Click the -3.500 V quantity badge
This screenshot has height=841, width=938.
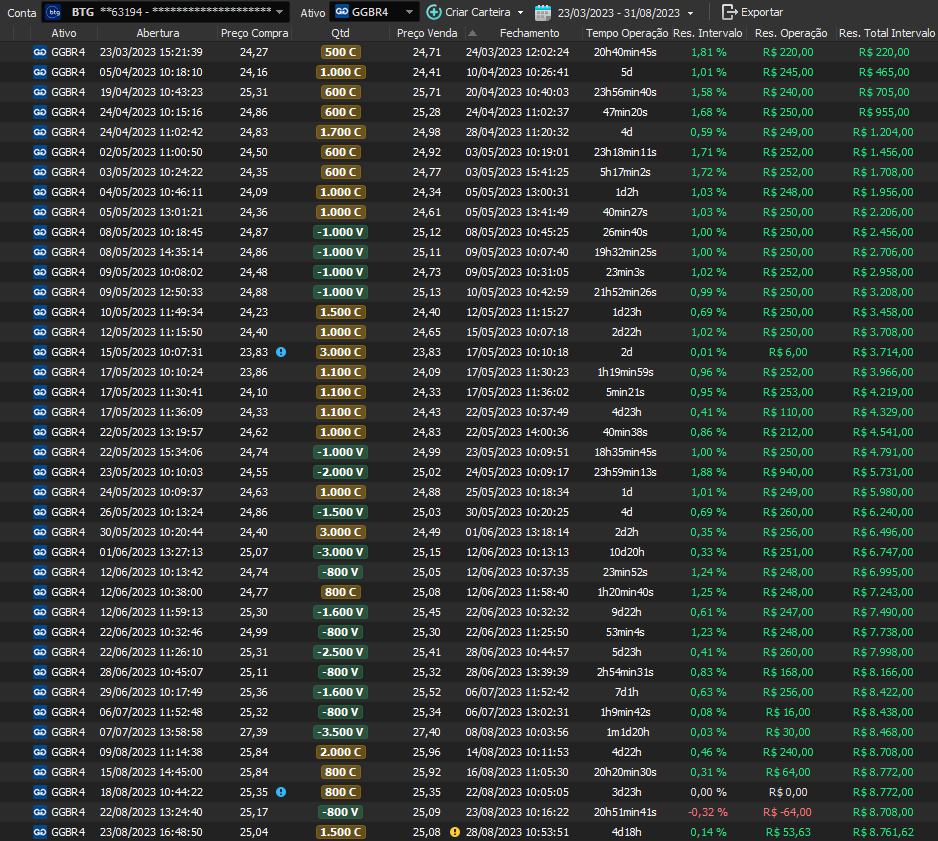point(340,732)
